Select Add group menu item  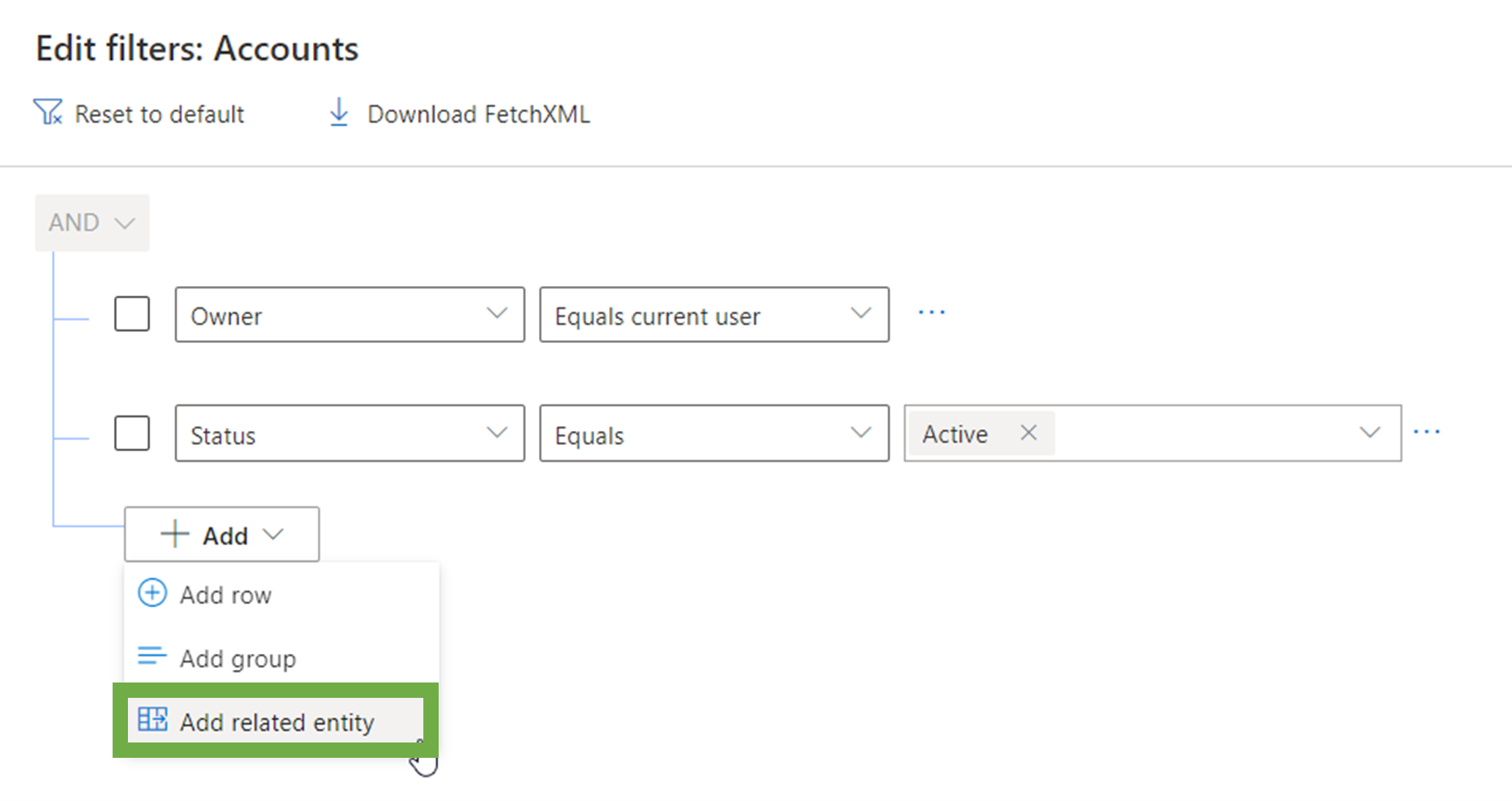[x=238, y=658]
